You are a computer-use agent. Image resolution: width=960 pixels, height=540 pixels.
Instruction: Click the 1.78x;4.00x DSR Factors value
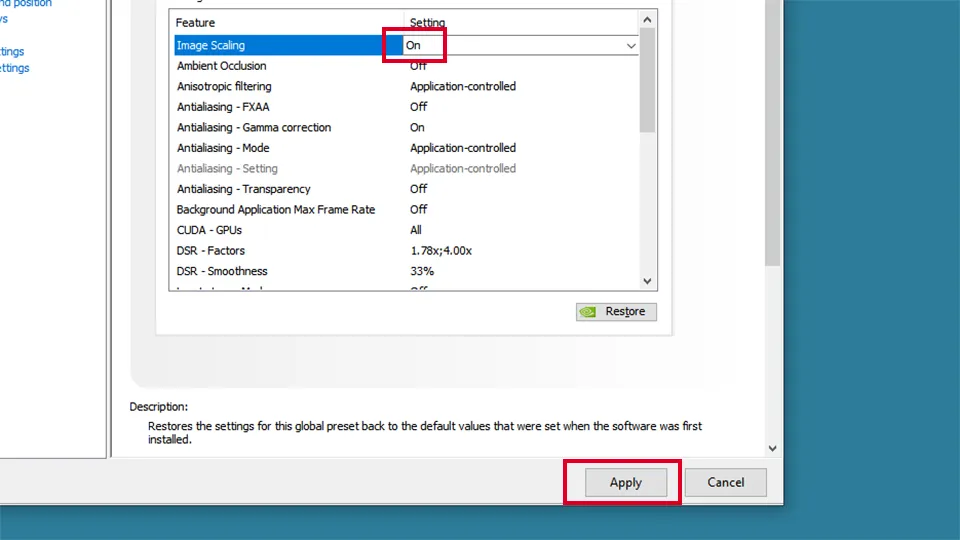click(x=441, y=251)
